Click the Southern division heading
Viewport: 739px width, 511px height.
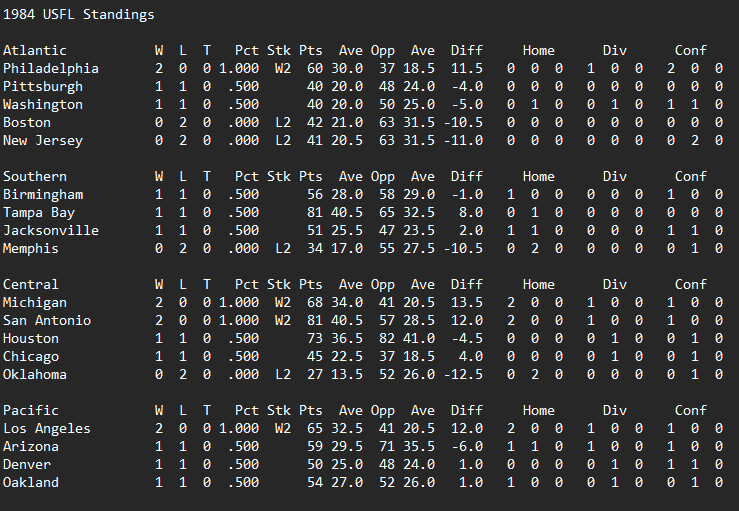click(x=35, y=177)
